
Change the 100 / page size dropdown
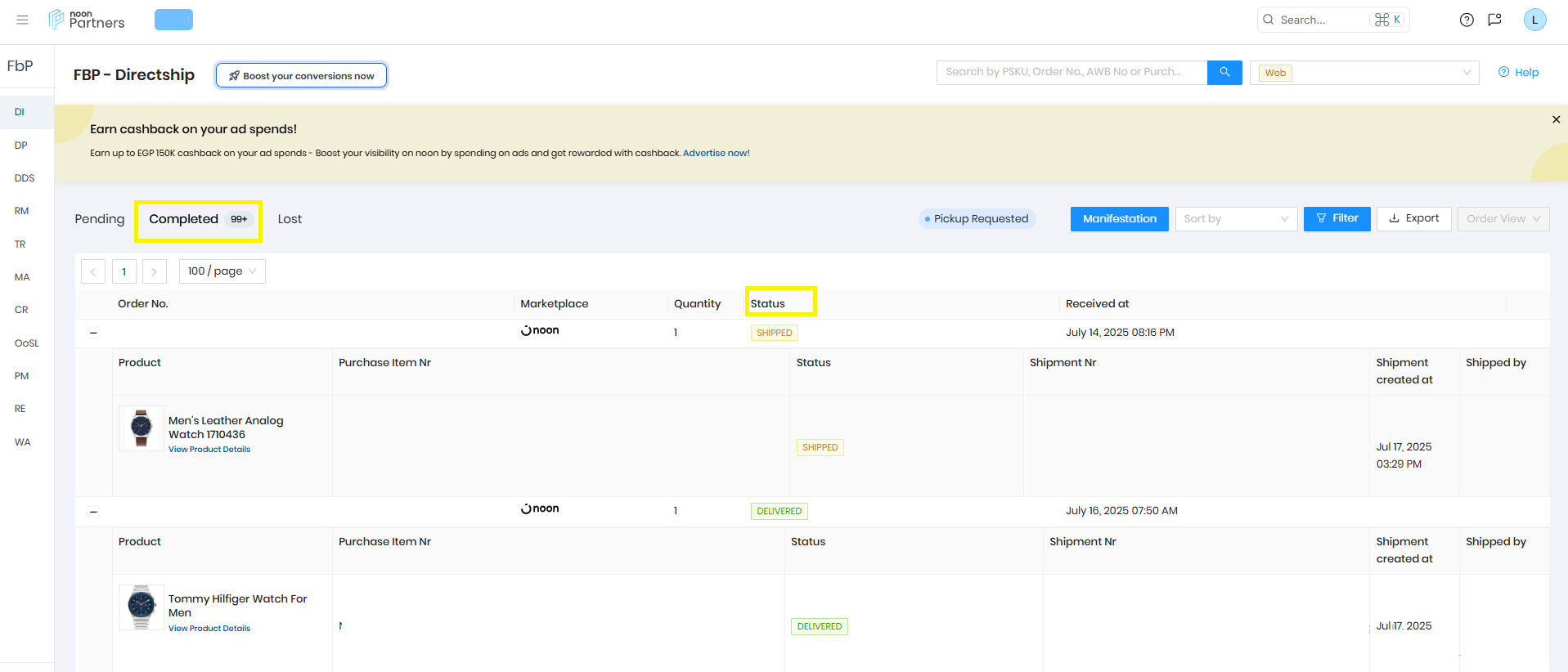pyautogui.click(x=222, y=271)
